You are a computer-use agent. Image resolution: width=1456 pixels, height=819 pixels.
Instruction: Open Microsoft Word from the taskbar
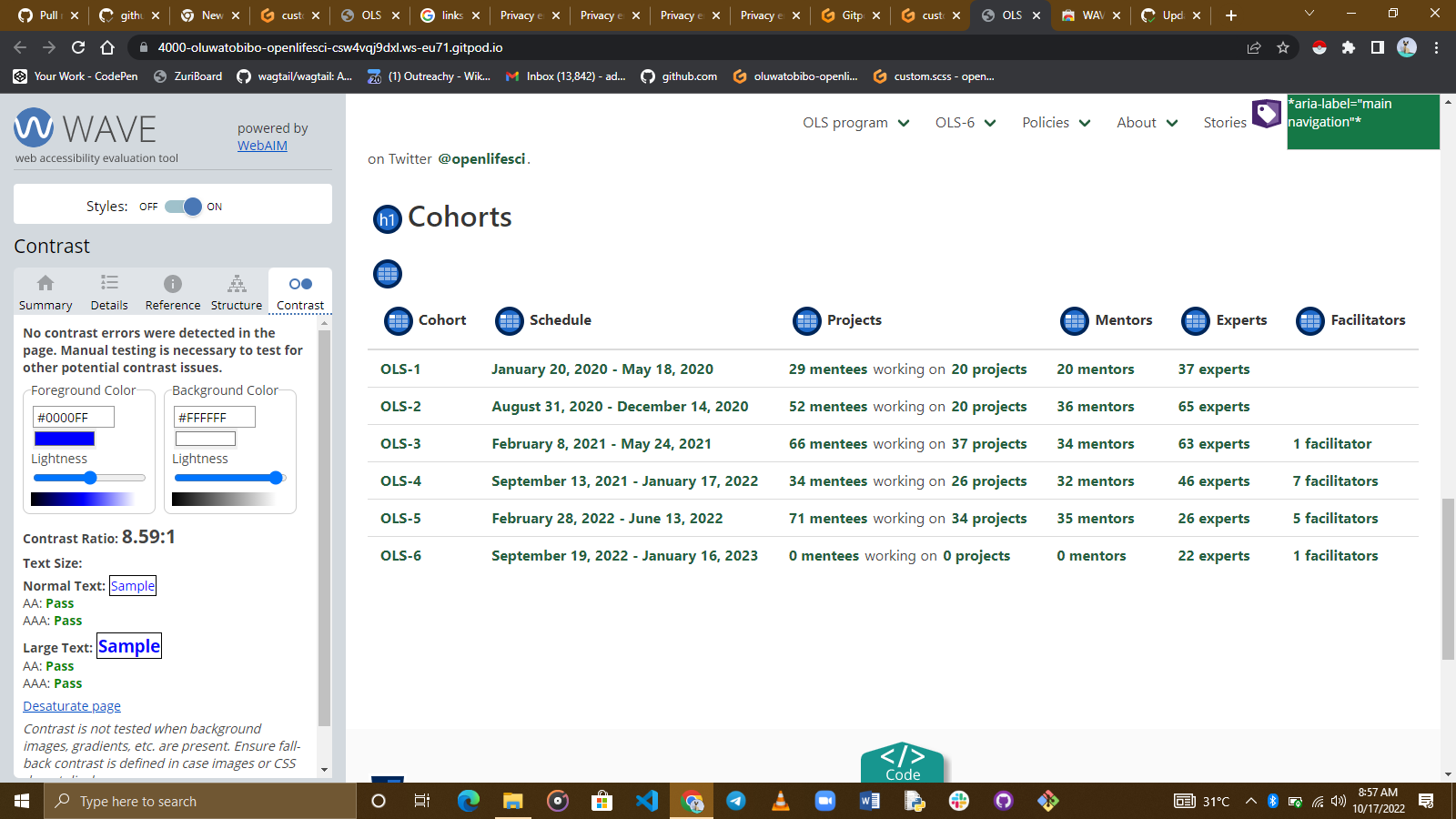(x=870, y=801)
